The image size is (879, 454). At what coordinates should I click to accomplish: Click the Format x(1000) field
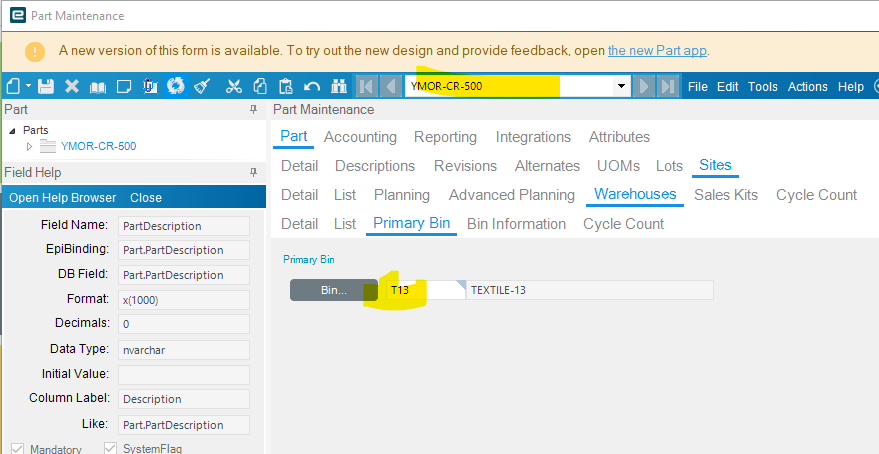click(x=184, y=300)
